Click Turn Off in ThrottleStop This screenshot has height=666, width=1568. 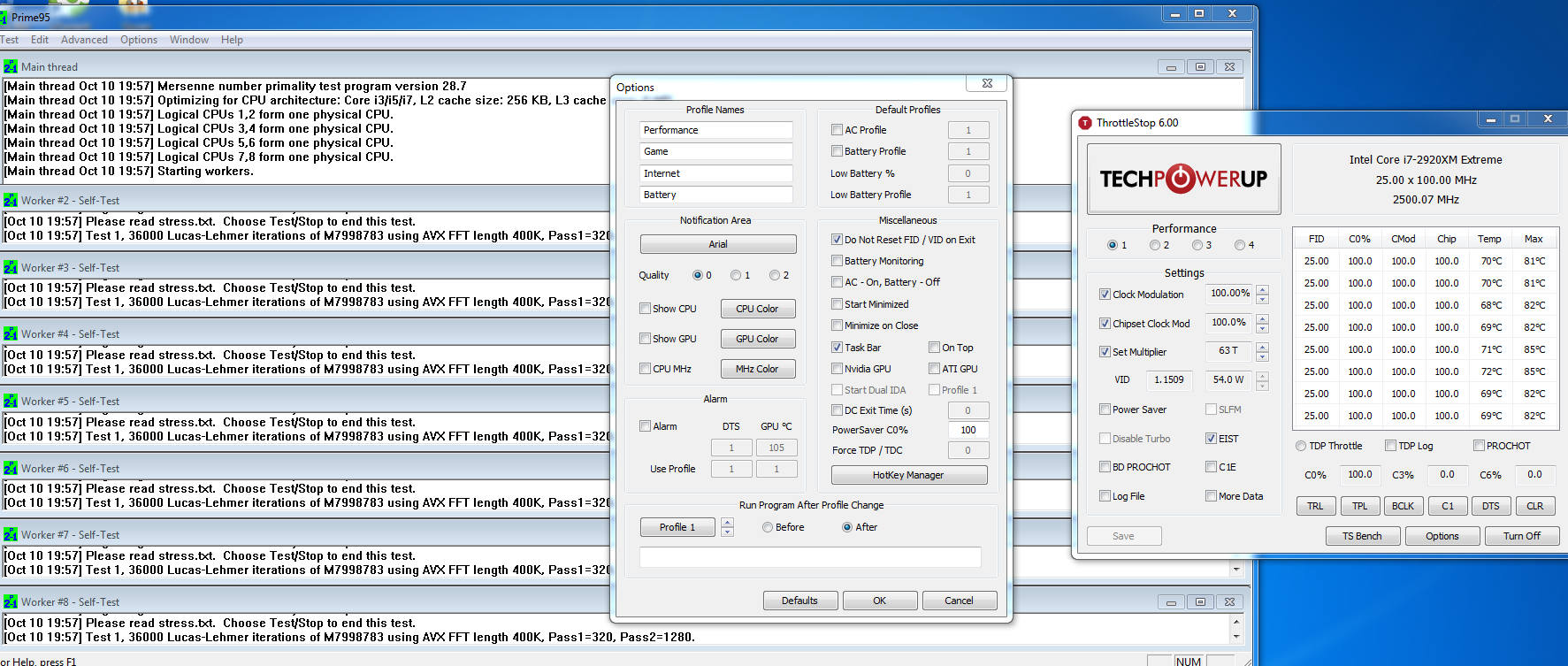[1521, 536]
